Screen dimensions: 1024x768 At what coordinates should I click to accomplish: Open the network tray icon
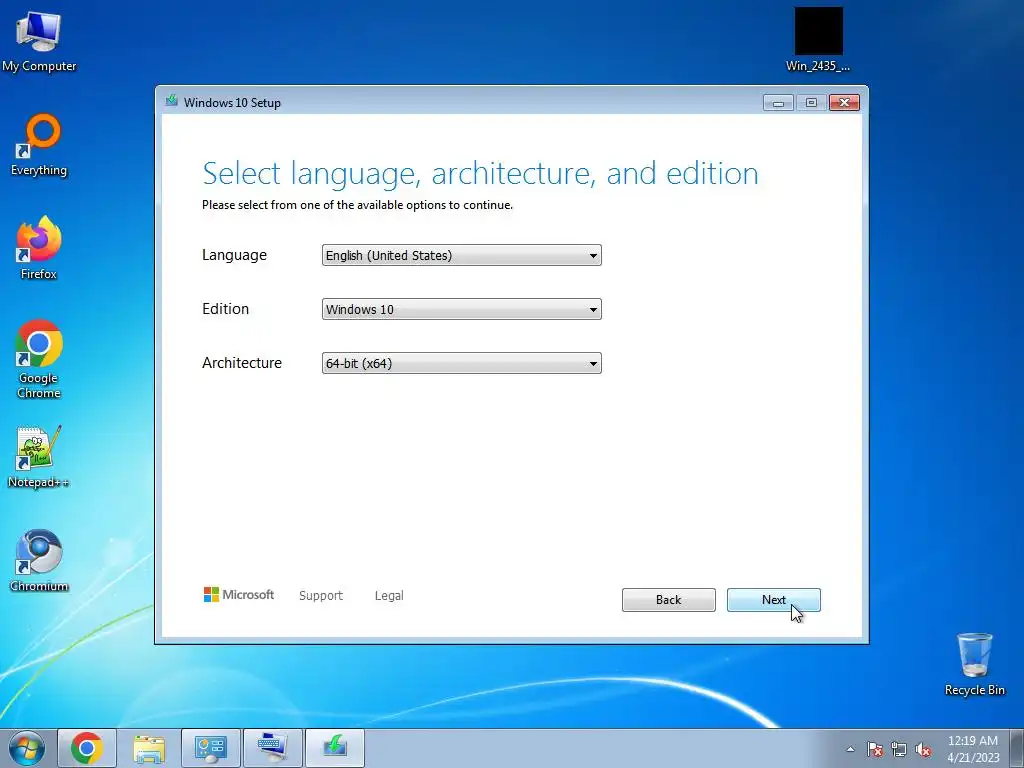pyautogui.click(x=899, y=749)
